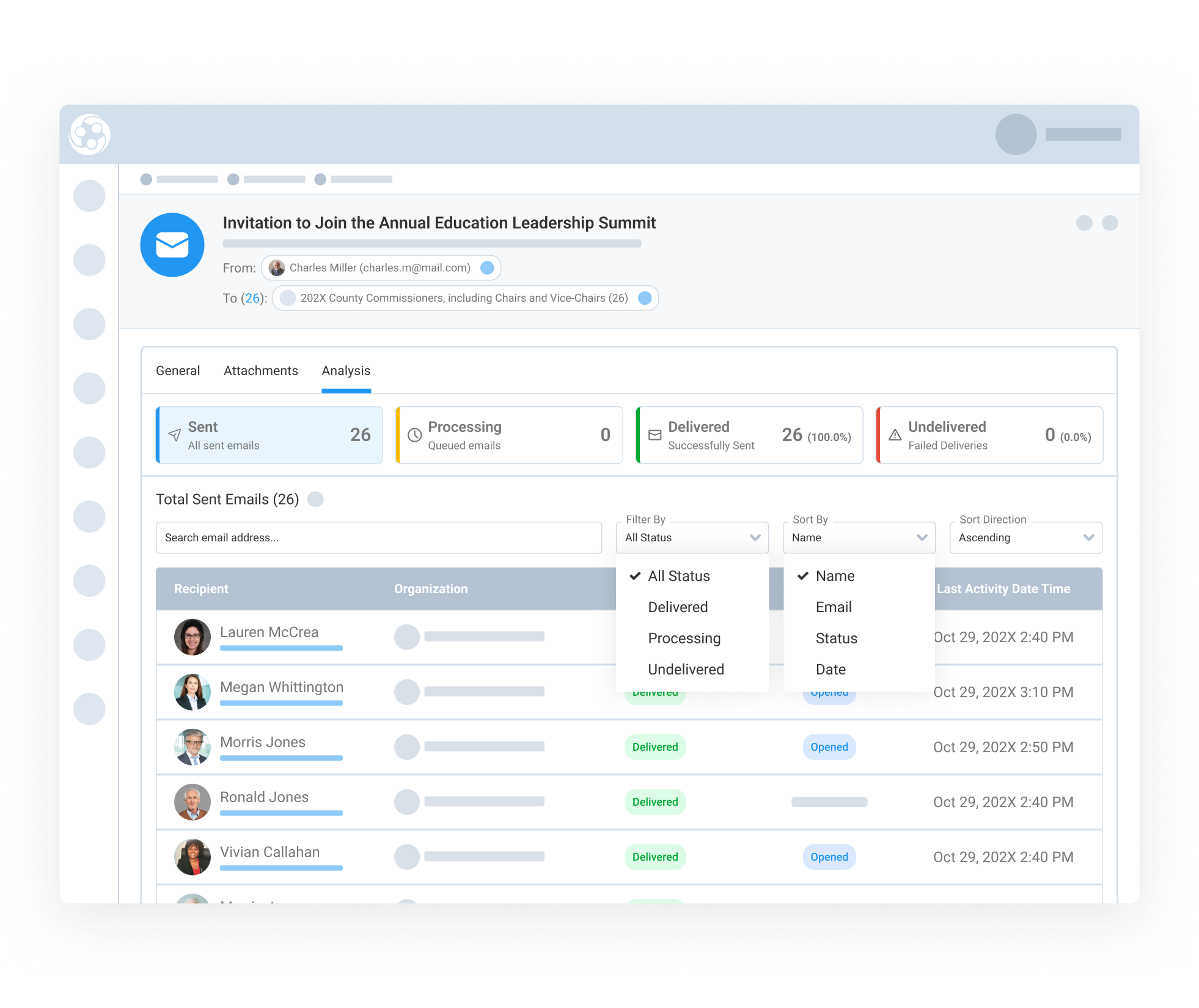
Task: Click the info dot beside Total Sent Emails
Action: coord(315,500)
